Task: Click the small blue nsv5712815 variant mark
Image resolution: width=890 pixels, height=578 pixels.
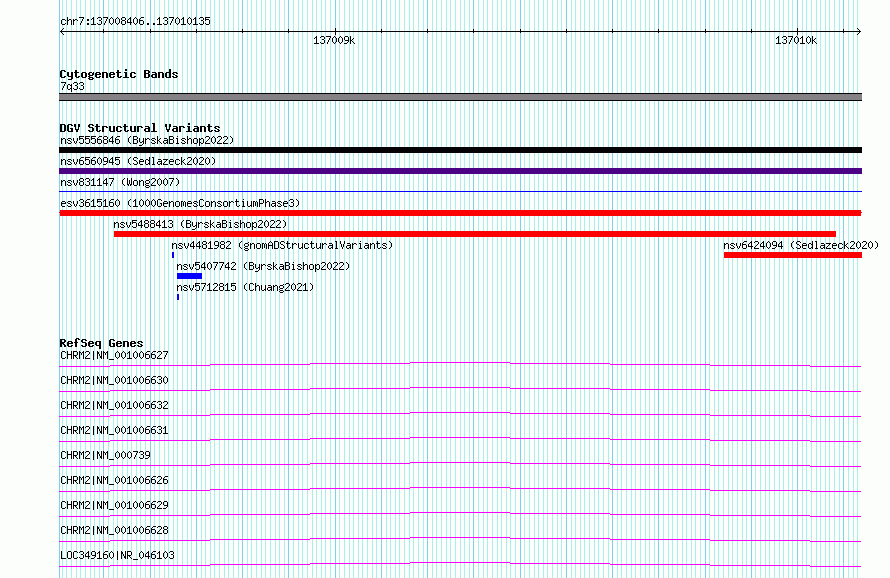Action: click(178, 297)
